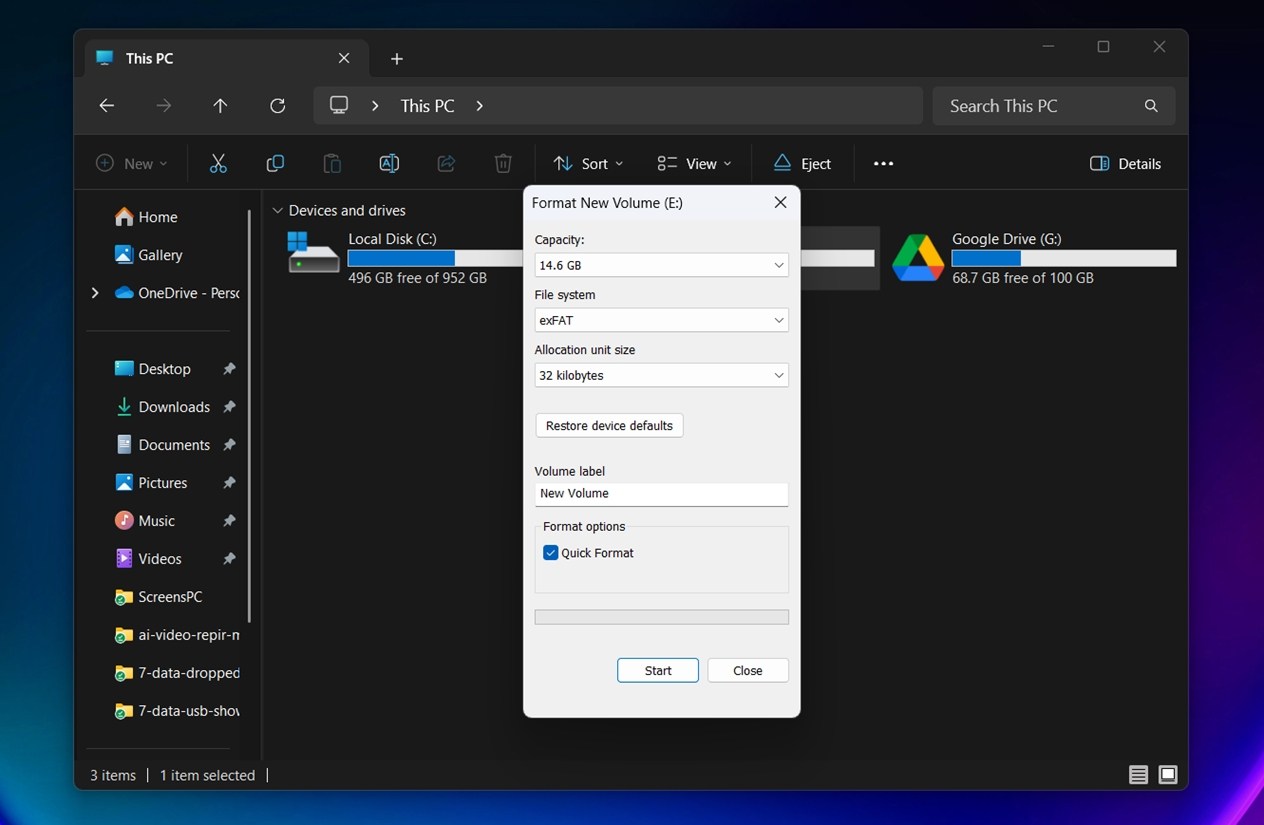Click the Volume label text field
The image size is (1264, 825).
[x=661, y=494]
